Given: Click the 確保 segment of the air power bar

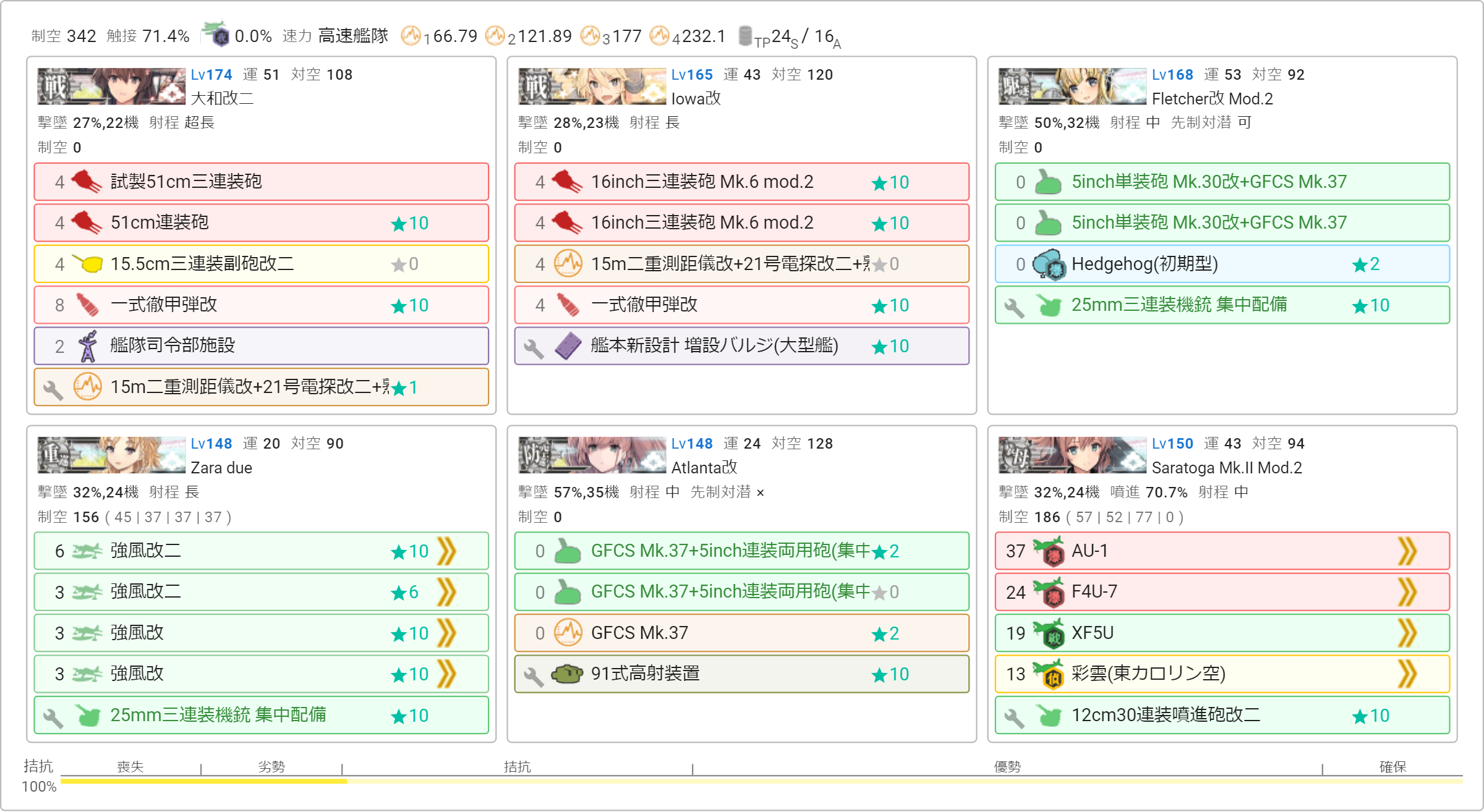Looking at the screenshot, I should (x=1392, y=767).
